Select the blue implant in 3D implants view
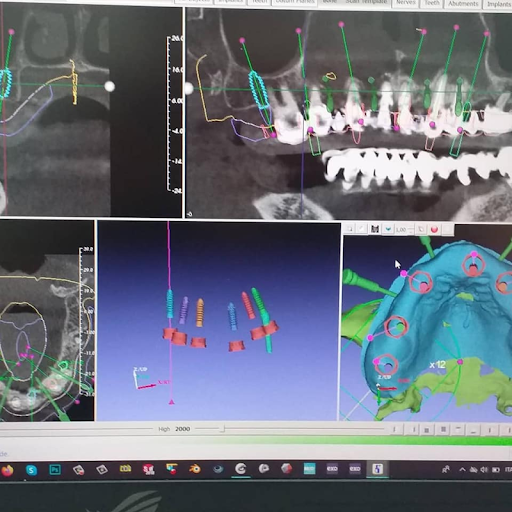The image size is (512, 512). (232, 316)
